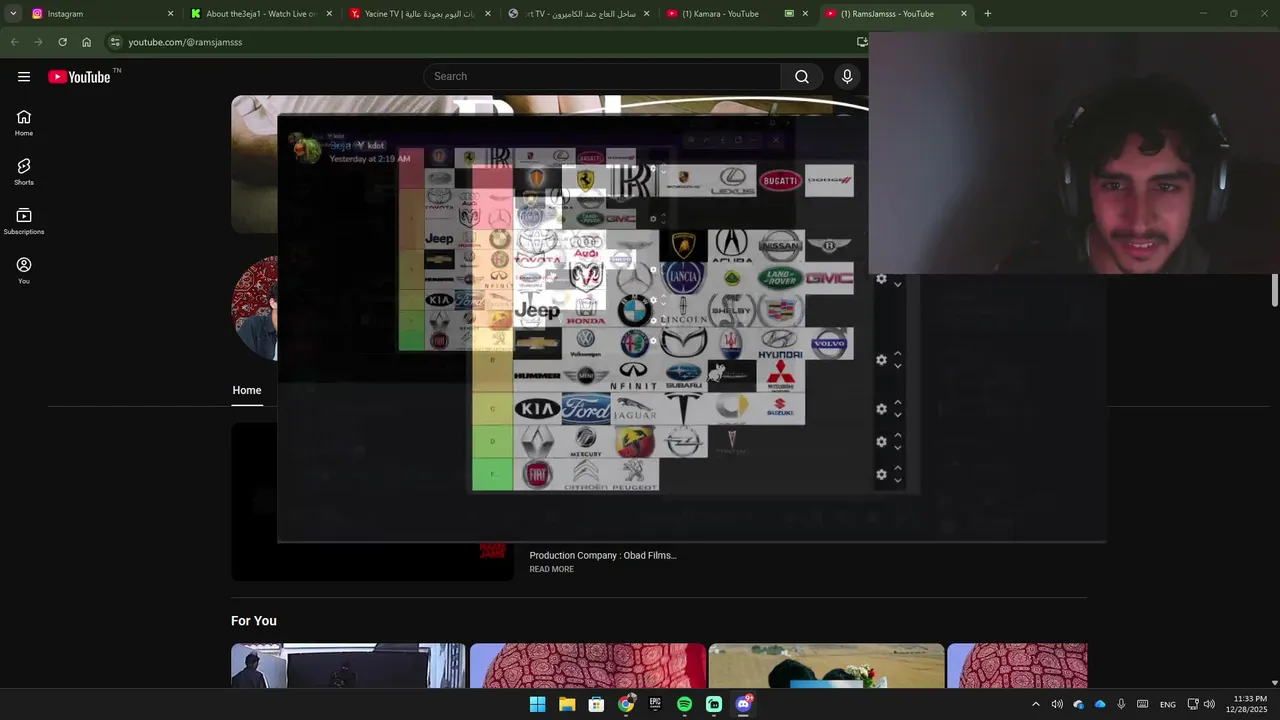
Task: Click READ MORE under the video description
Action: point(552,569)
